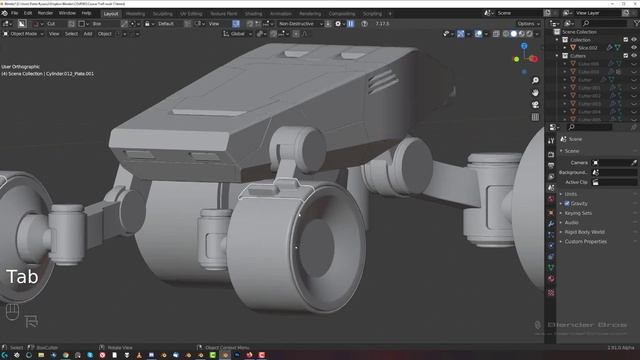The height and width of the screenshot is (360, 640).
Task: Open the Non-Destructive mode dropdown
Action: pyautogui.click(x=300, y=24)
